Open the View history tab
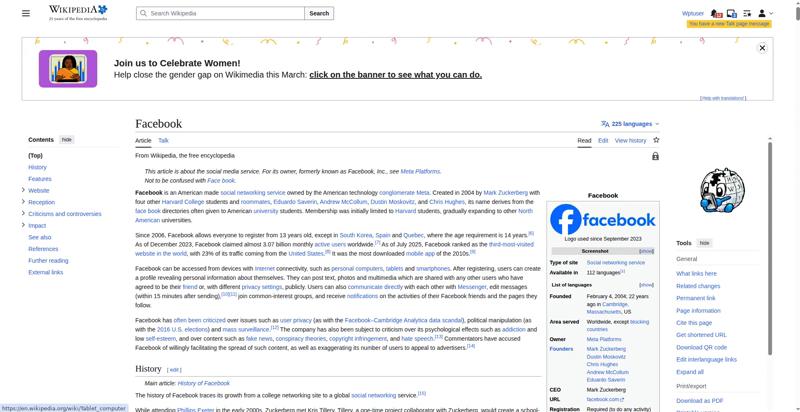This screenshot has height=412, width=800. pyautogui.click(x=630, y=141)
